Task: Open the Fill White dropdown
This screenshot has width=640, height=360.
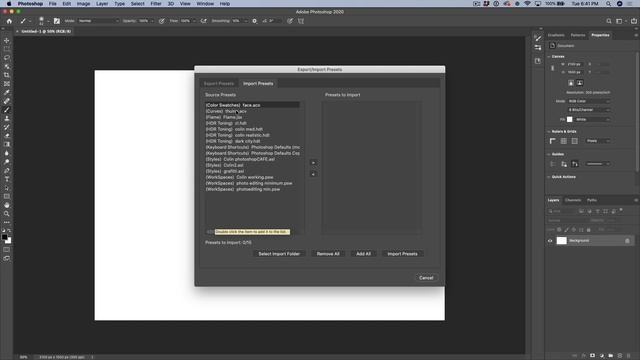Action: point(593,120)
